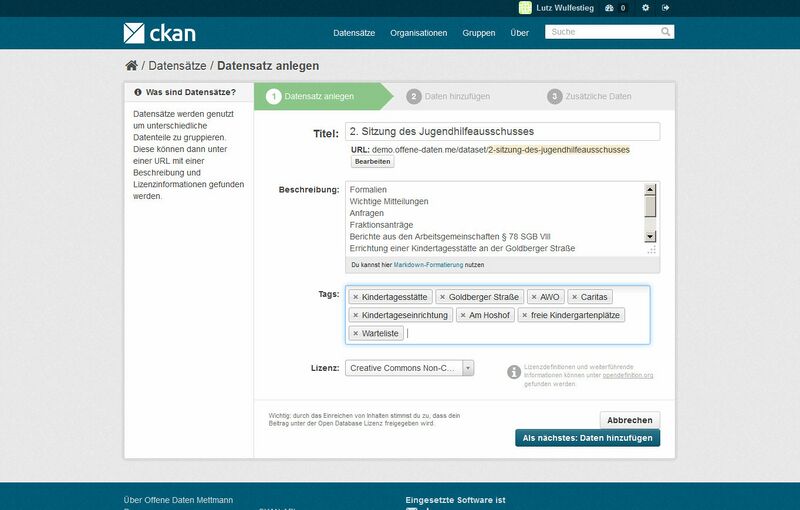
Task: Click Lutz Wulfestieg's user avatar
Action: click(525, 8)
